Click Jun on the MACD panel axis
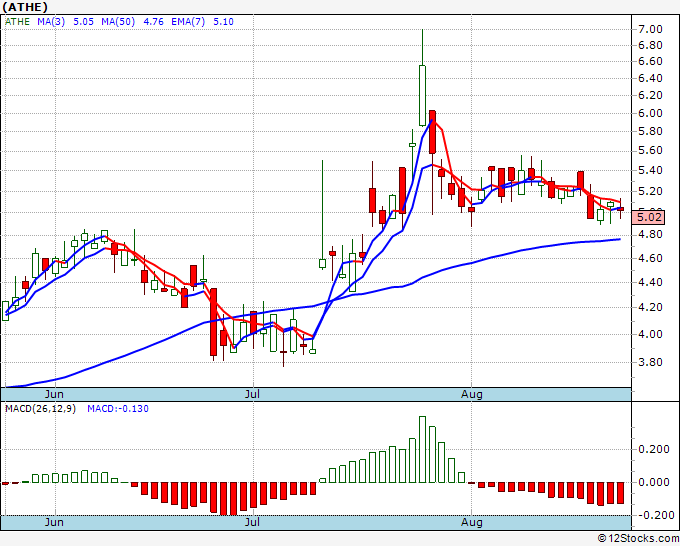This screenshot has height=546, width=680. (54, 522)
